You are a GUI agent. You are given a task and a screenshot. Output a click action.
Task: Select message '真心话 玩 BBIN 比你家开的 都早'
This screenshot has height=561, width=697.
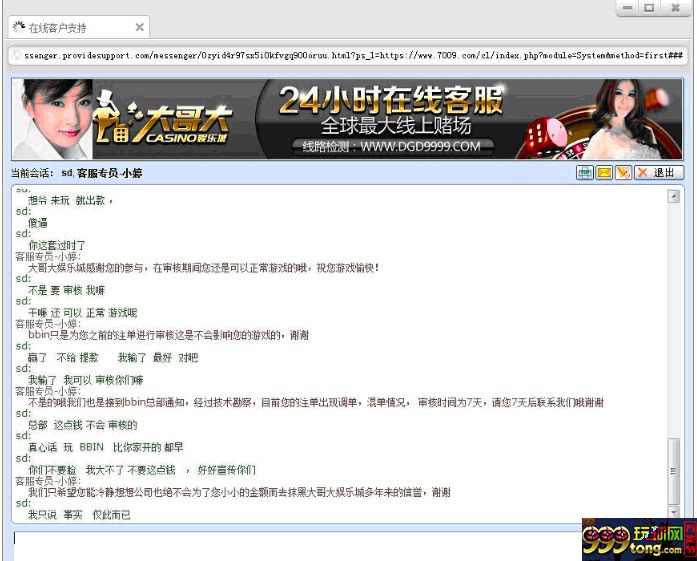106,447
